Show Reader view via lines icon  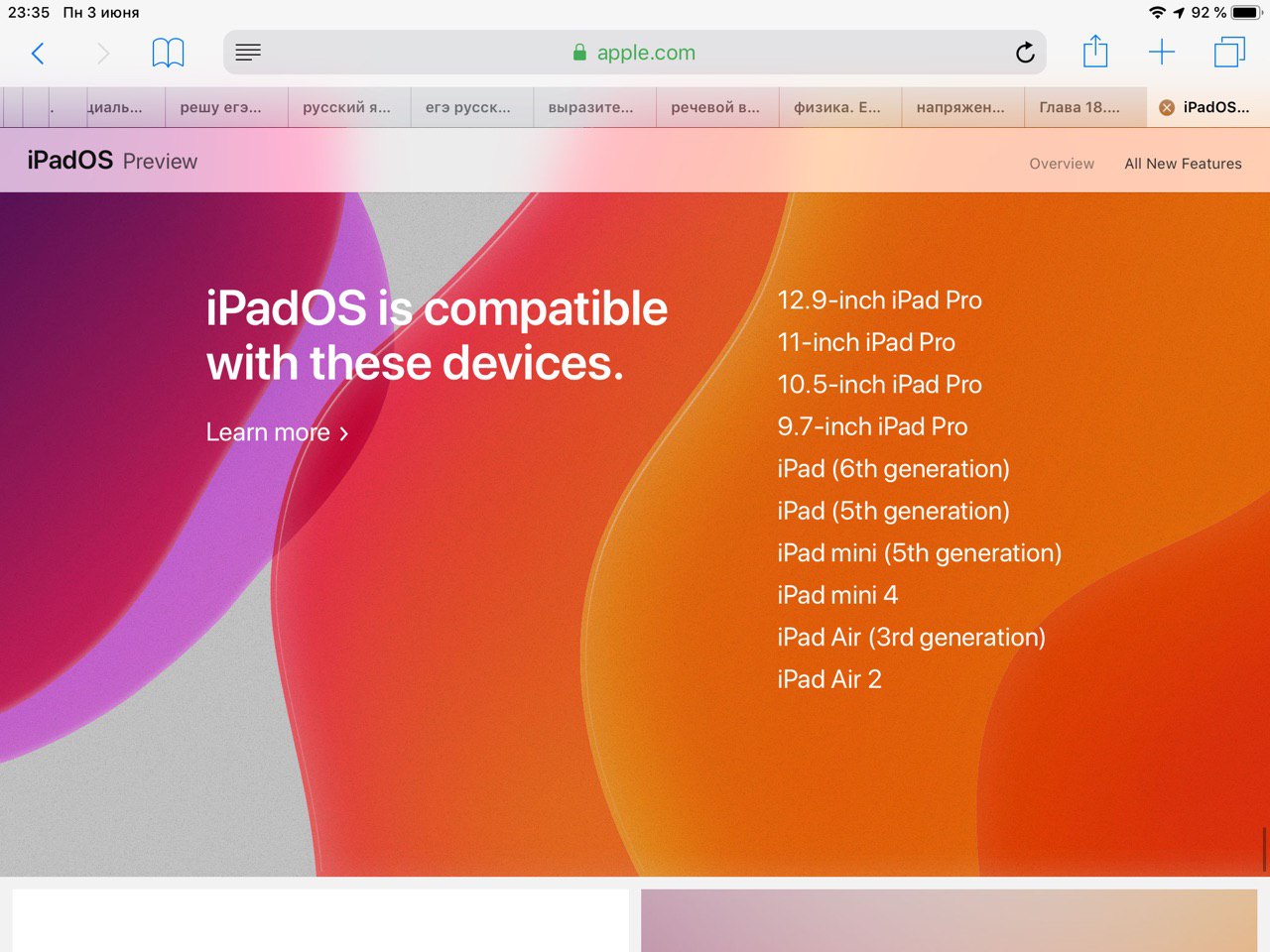[x=248, y=53]
